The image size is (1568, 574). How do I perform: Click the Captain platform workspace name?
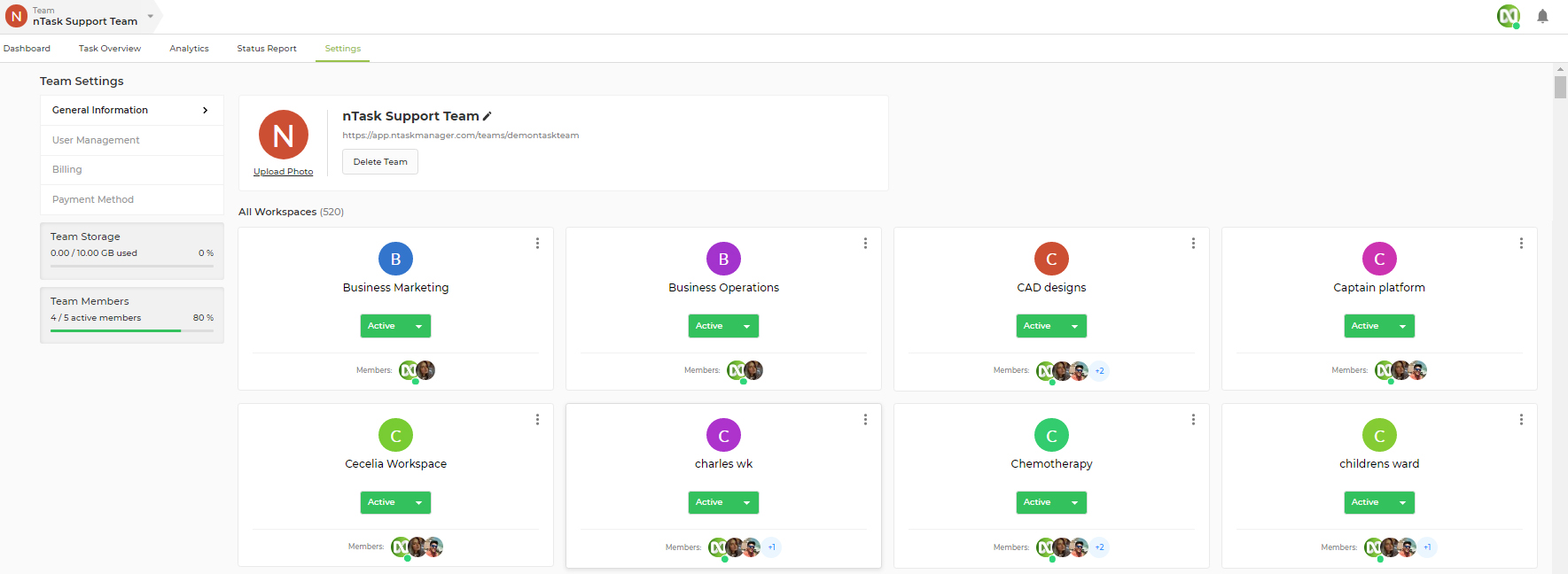tap(1379, 288)
